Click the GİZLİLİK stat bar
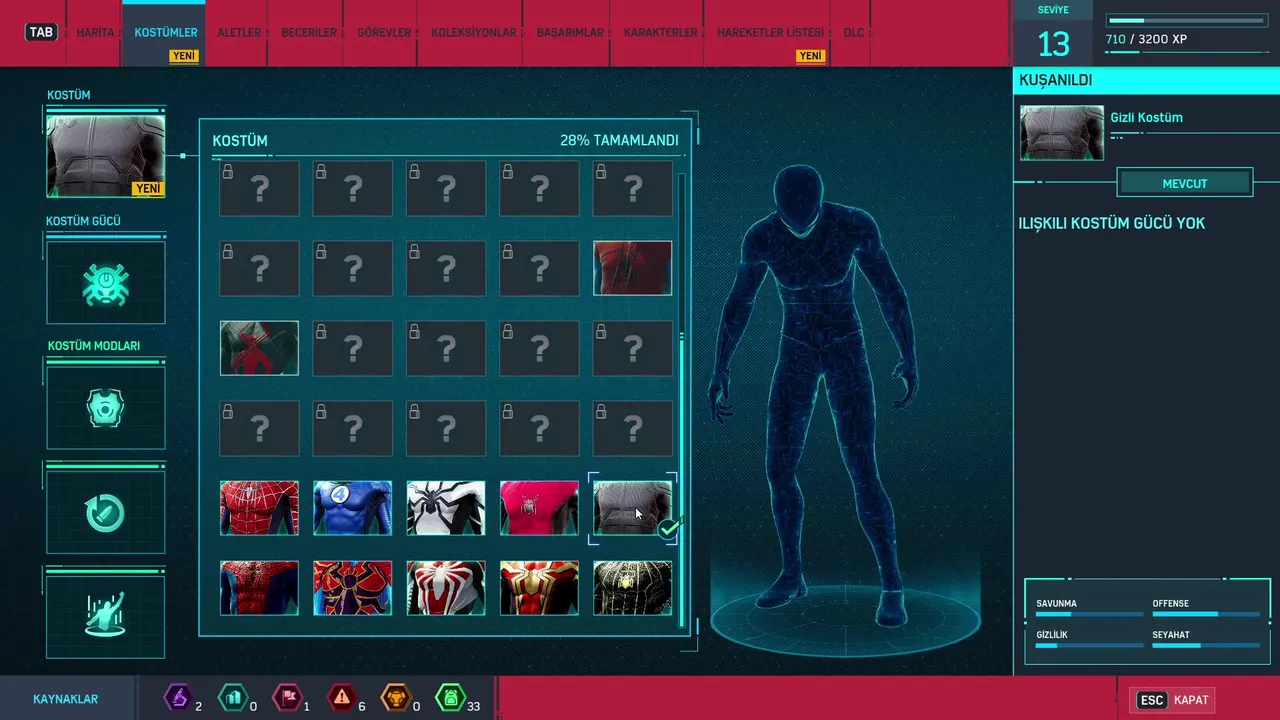The height and width of the screenshot is (720, 1280). click(x=1089, y=646)
